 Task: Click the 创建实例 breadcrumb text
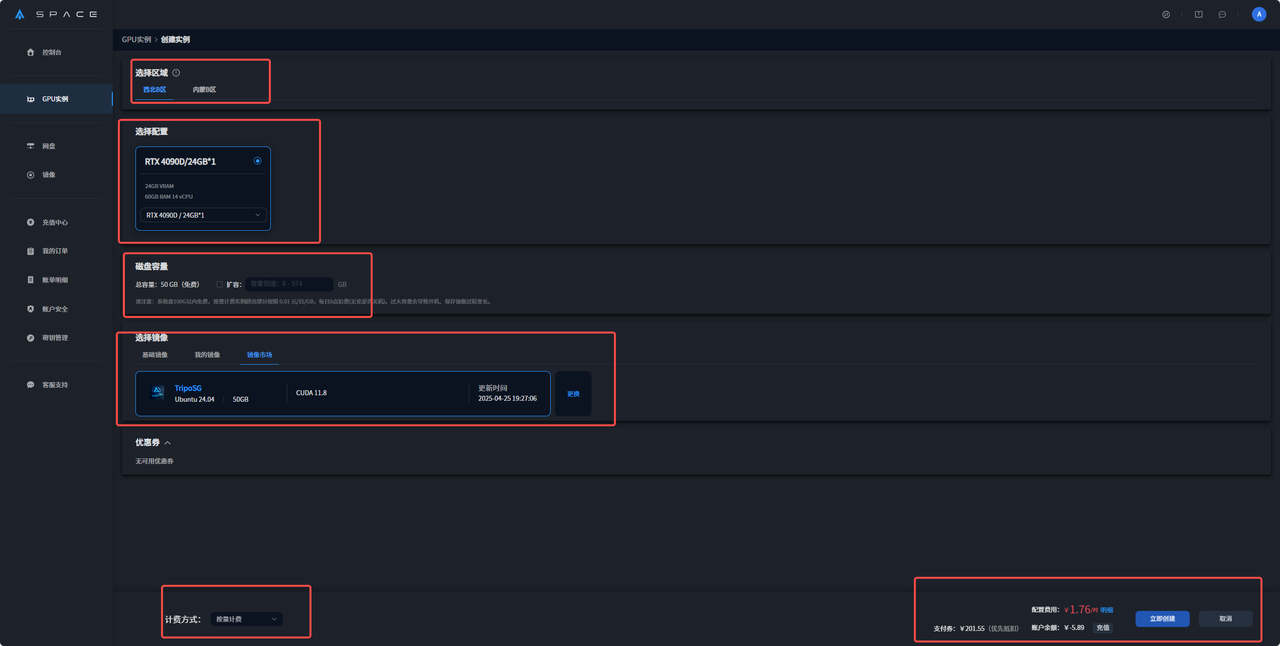(175, 40)
